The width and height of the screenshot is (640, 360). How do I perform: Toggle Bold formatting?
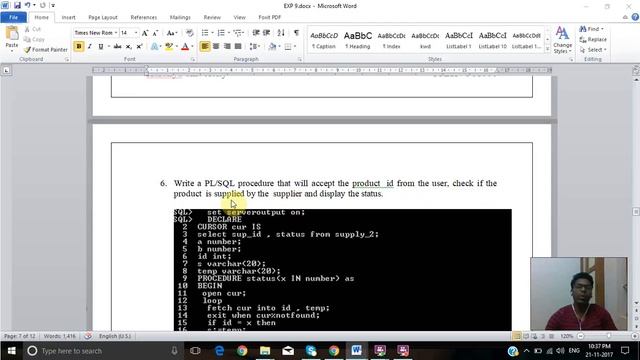(x=79, y=47)
